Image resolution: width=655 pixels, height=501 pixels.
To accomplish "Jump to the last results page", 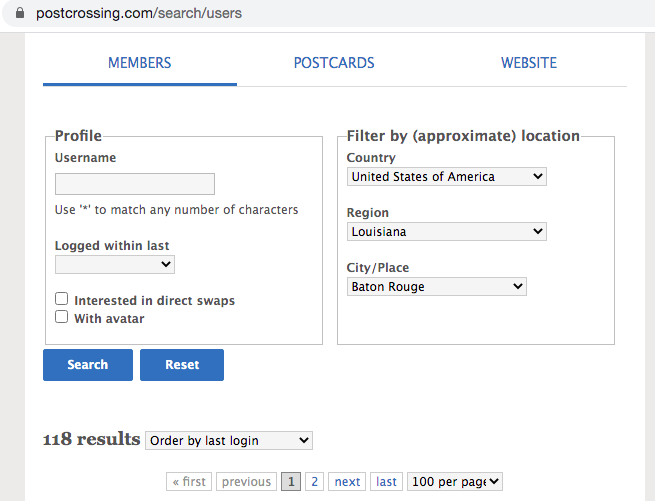I will [x=386, y=481].
